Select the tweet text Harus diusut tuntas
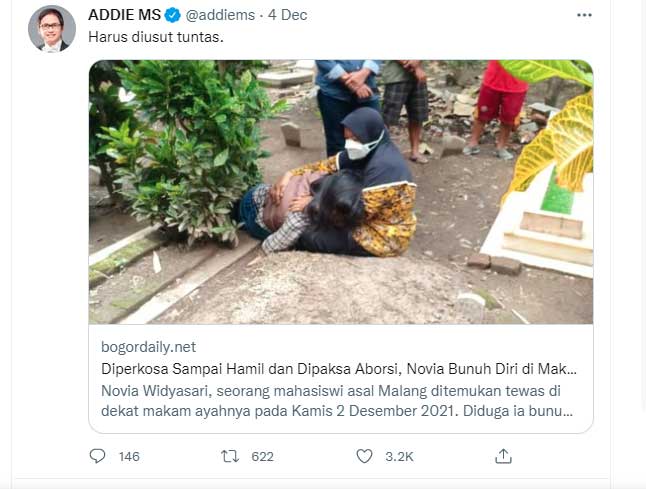Image resolution: width=646 pixels, height=489 pixels. (x=156, y=37)
